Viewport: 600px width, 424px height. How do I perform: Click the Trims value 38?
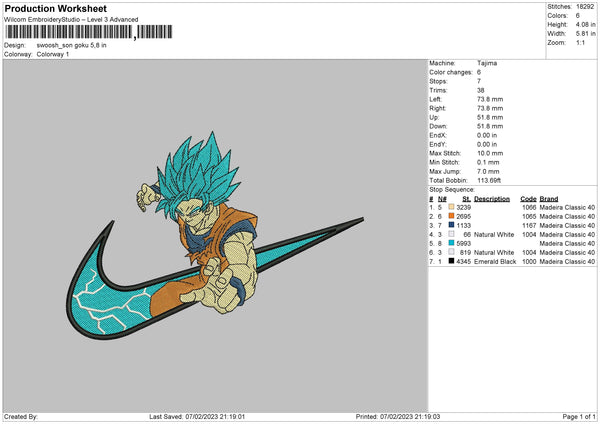[x=481, y=90]
